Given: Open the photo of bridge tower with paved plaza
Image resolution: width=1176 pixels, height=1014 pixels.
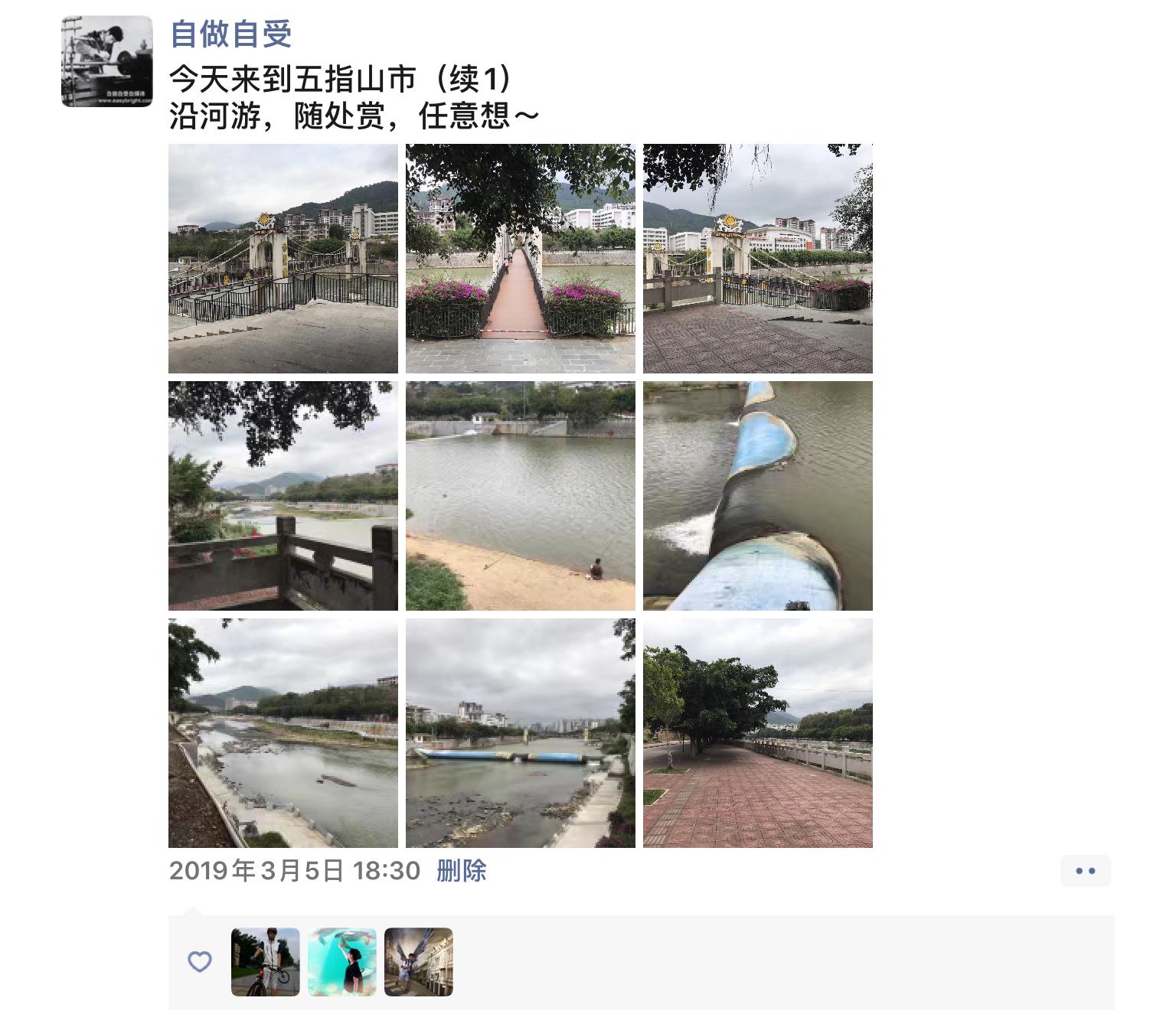Looking at the screenshot, I should [x=758, y=259].
